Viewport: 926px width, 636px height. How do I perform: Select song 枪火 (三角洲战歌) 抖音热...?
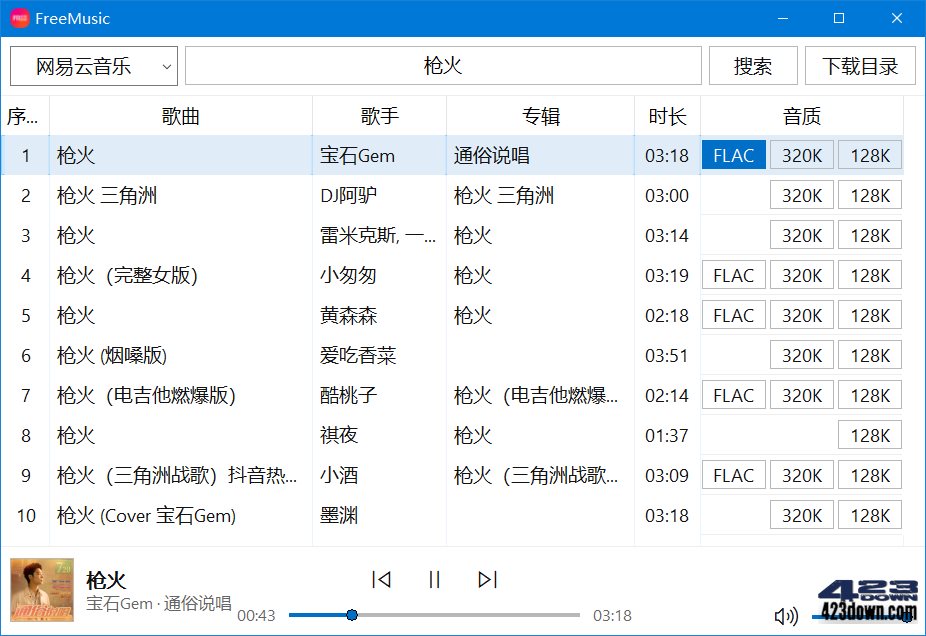177,475
